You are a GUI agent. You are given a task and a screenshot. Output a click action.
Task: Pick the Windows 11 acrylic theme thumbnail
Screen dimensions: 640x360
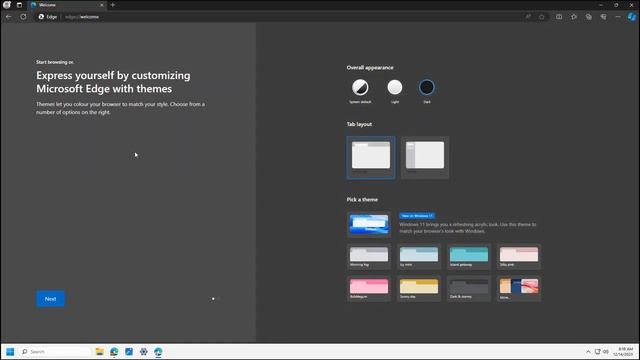(x=369, y=224)
